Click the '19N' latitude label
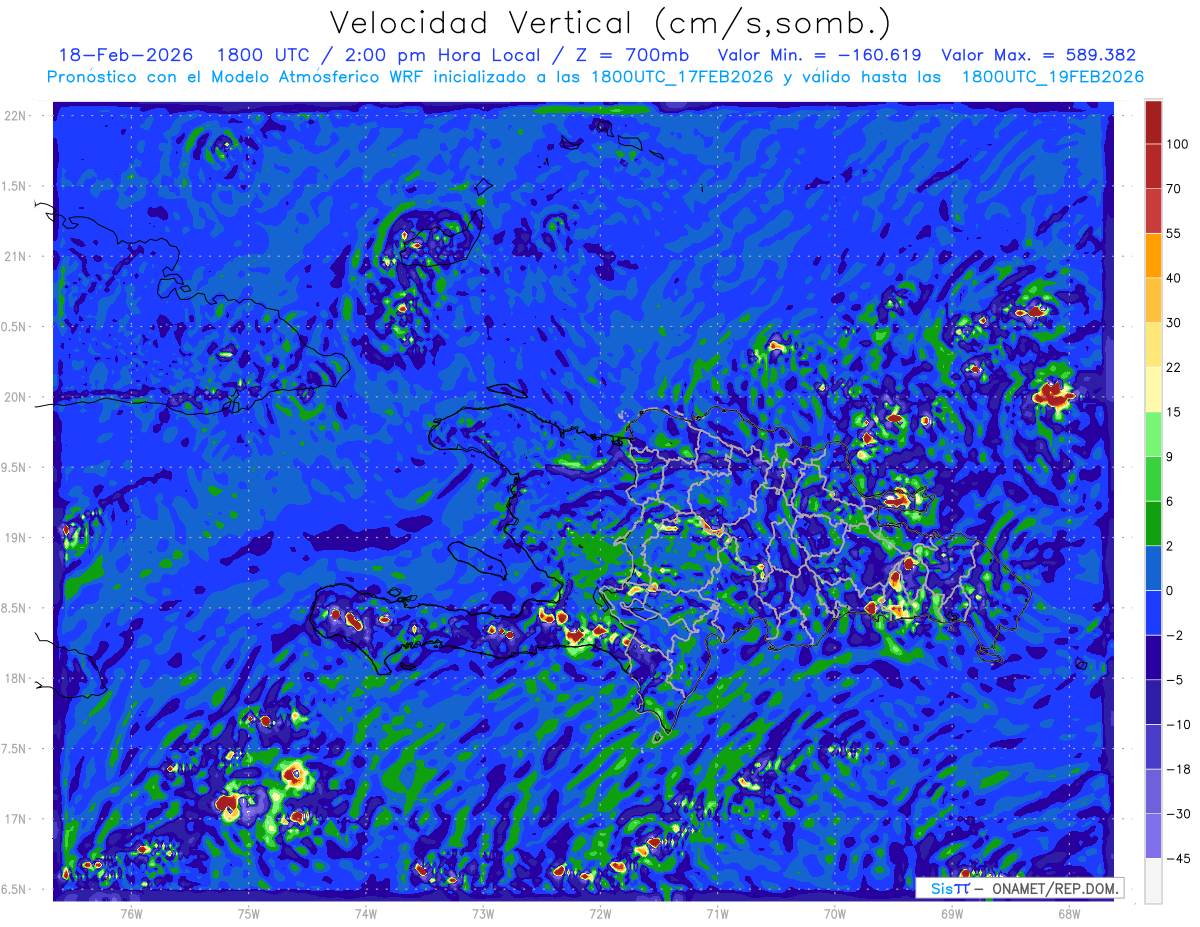The image size is (1200, 927). click(15, 538)
